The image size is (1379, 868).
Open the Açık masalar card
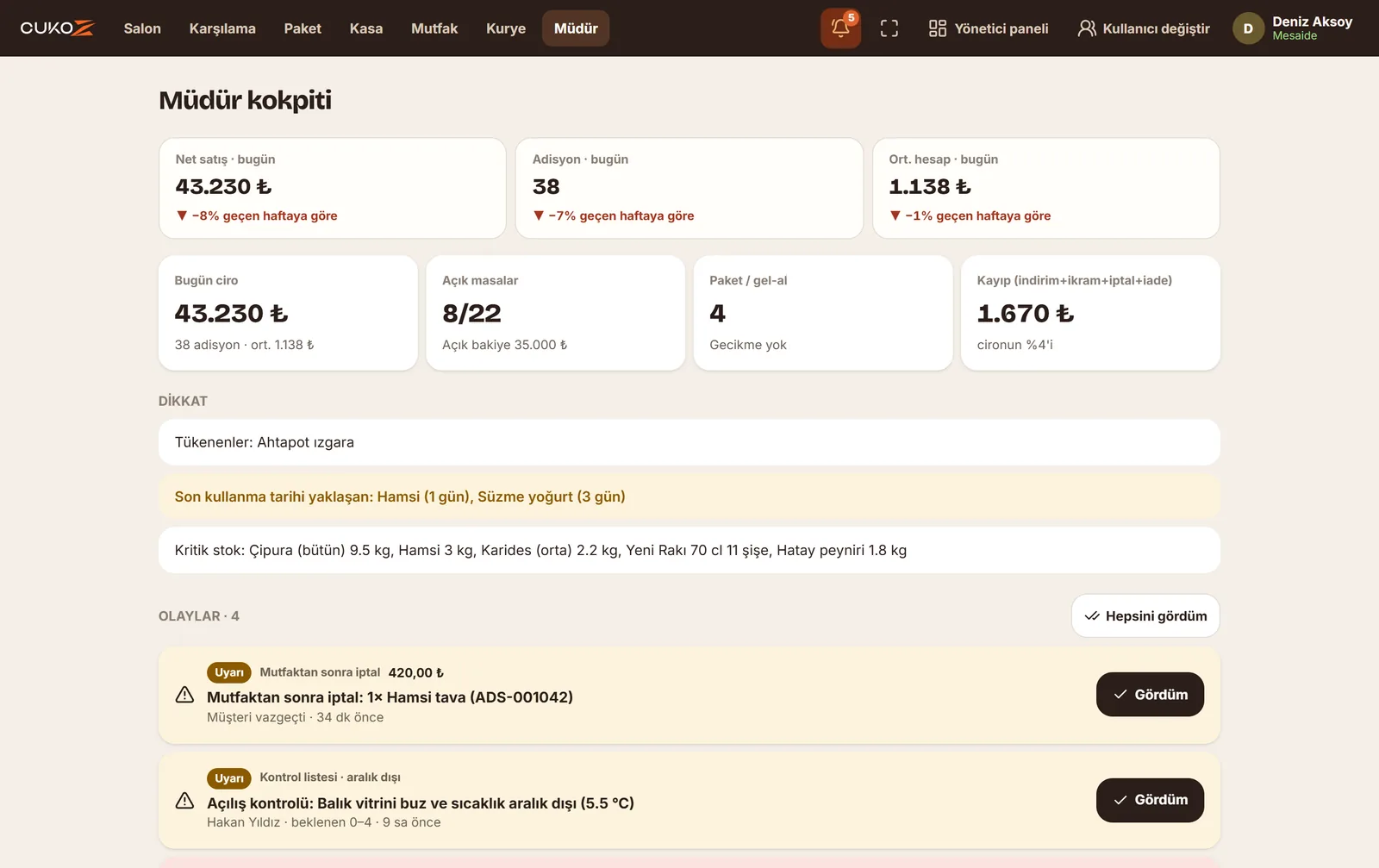pos(556,313)
